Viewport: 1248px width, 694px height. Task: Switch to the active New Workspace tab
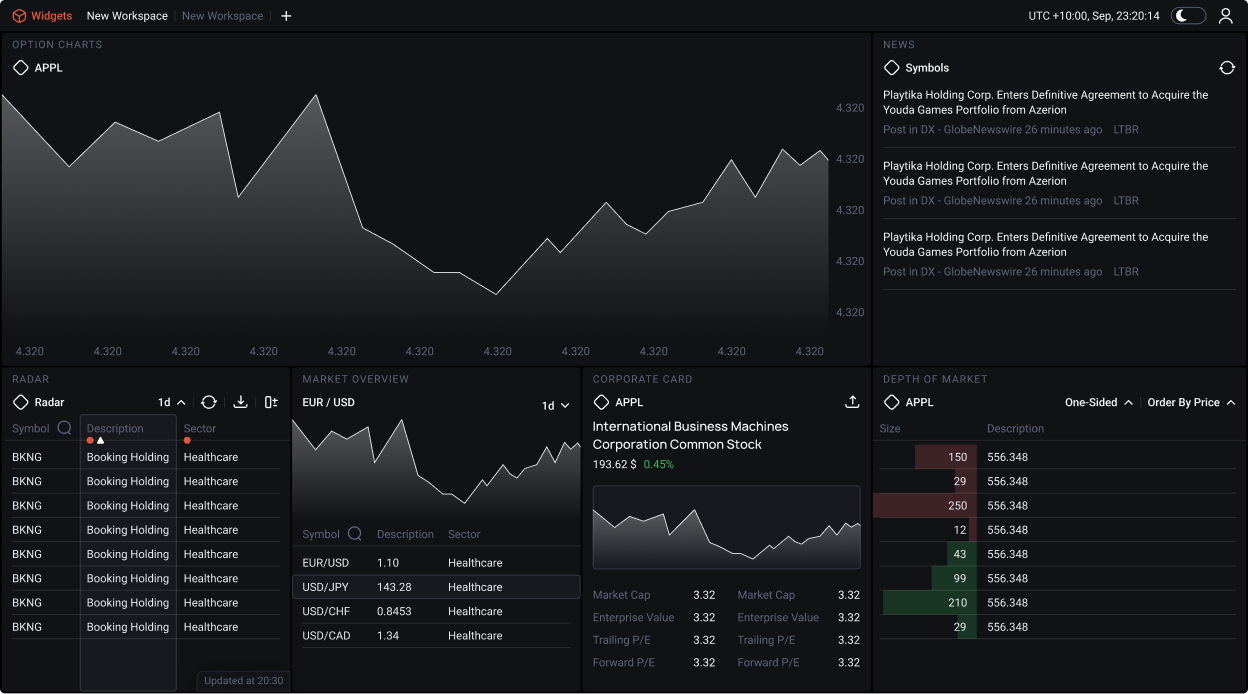pos(127,16)
